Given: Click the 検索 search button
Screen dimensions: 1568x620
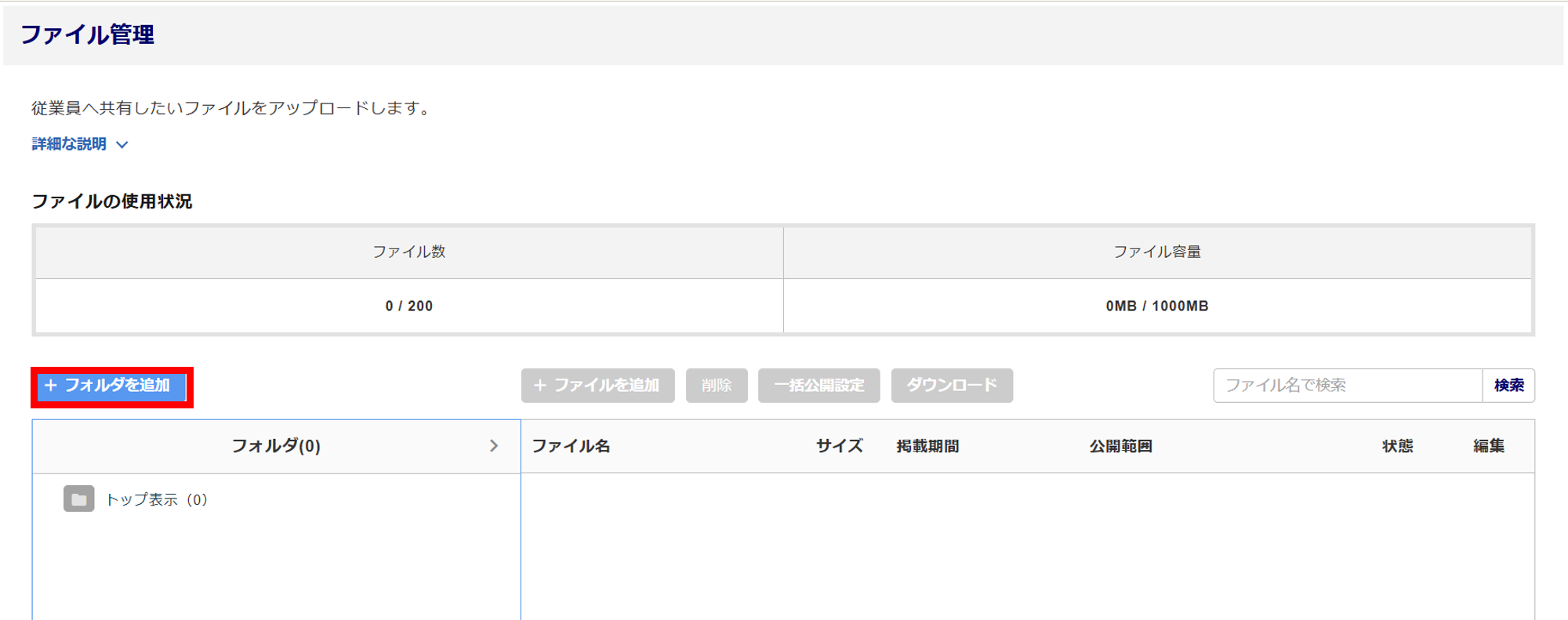Looking at the screenshot, I should click(1508, 386).
